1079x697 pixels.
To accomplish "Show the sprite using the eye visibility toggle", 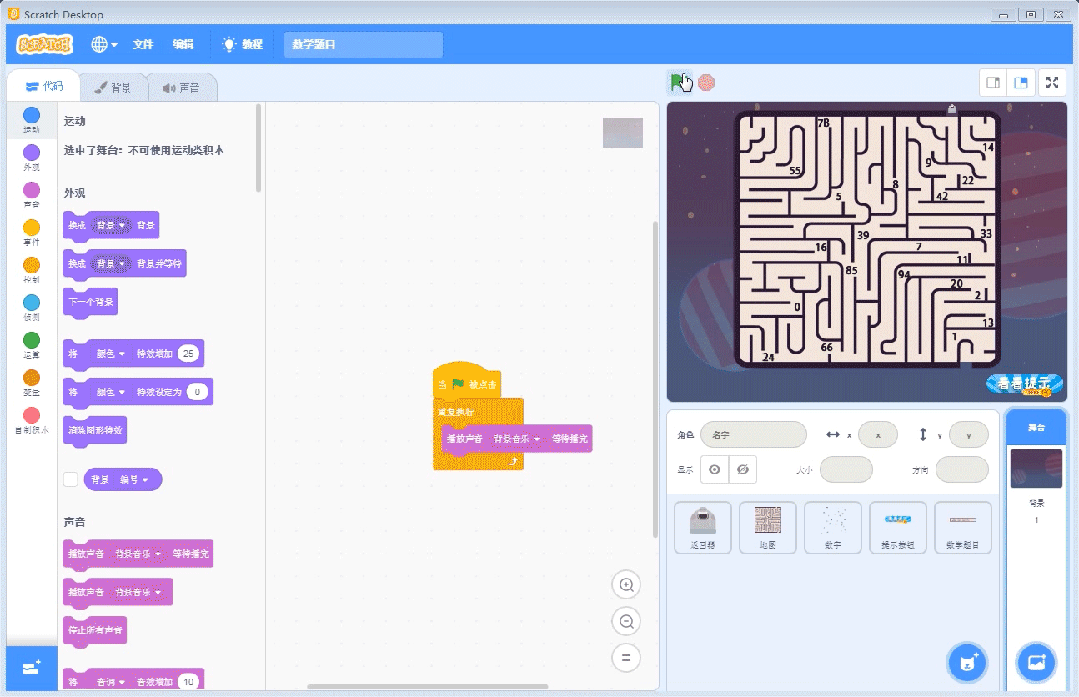I will coord(716,469).
